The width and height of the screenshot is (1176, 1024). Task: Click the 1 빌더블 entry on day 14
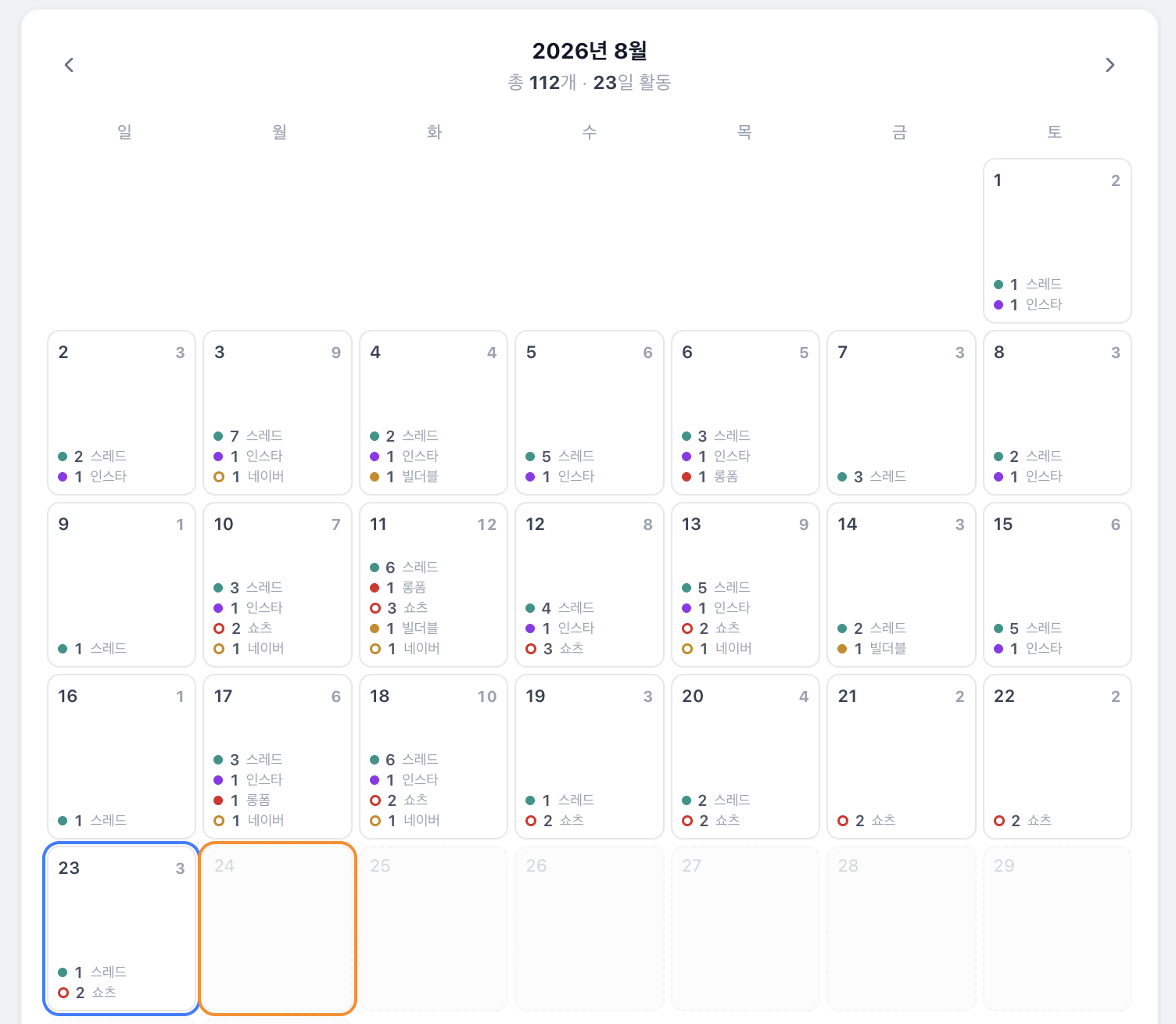[x=872, y=649]
